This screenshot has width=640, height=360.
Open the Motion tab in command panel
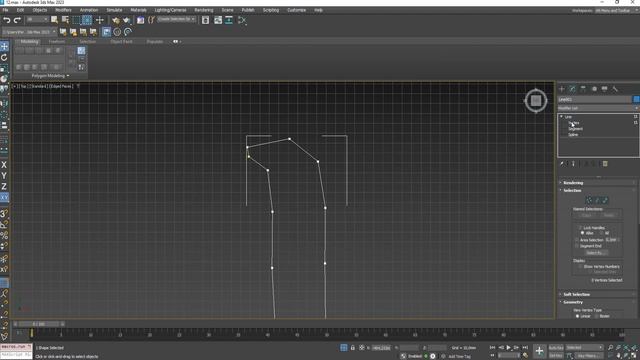tap(594, 89)
